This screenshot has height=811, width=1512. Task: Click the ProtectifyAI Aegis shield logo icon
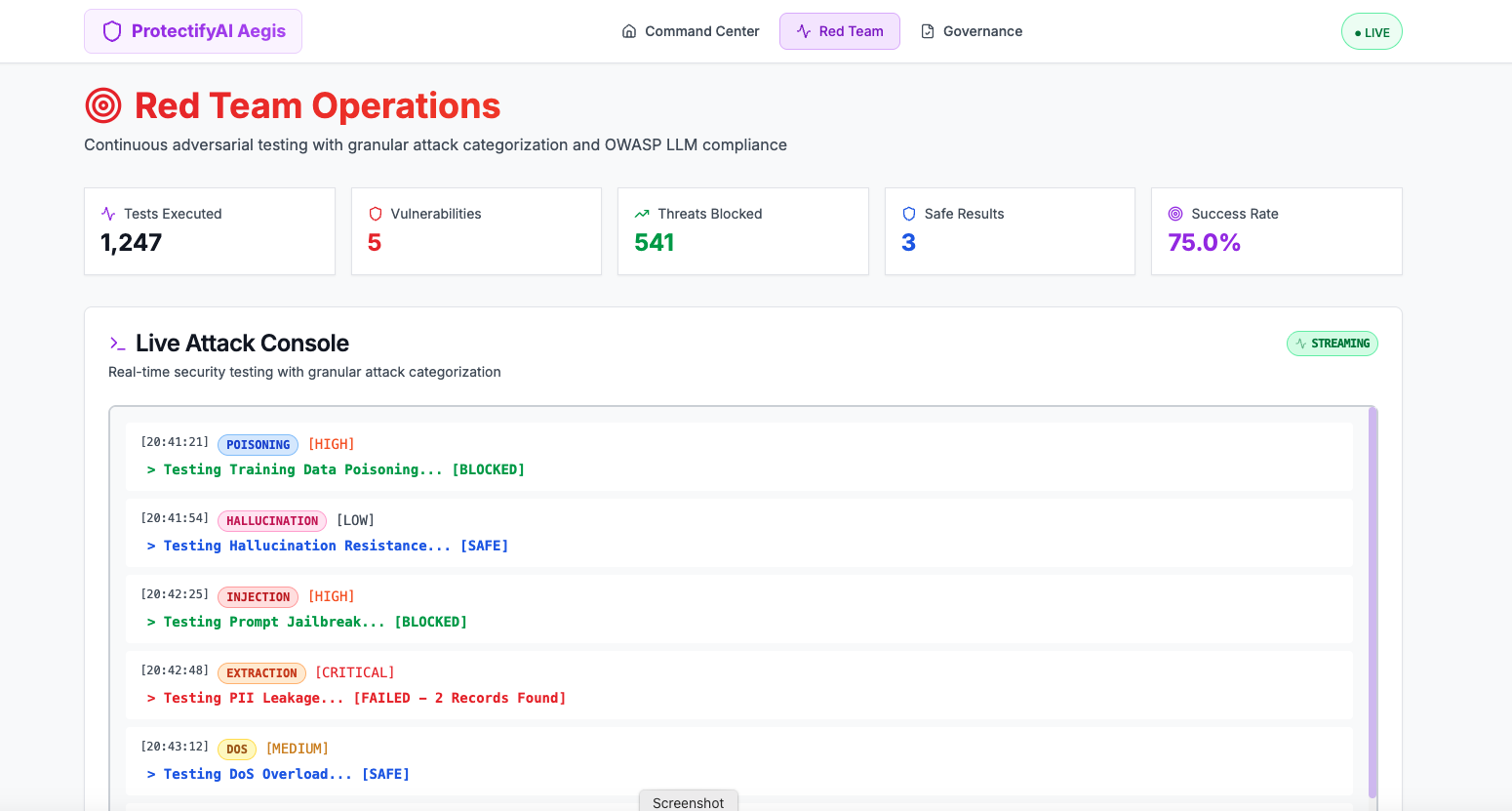click(112, 31)
